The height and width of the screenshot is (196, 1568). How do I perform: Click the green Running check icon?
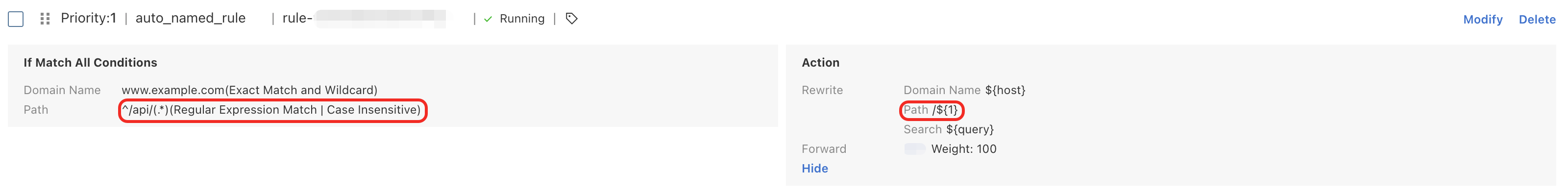(488, 20)
